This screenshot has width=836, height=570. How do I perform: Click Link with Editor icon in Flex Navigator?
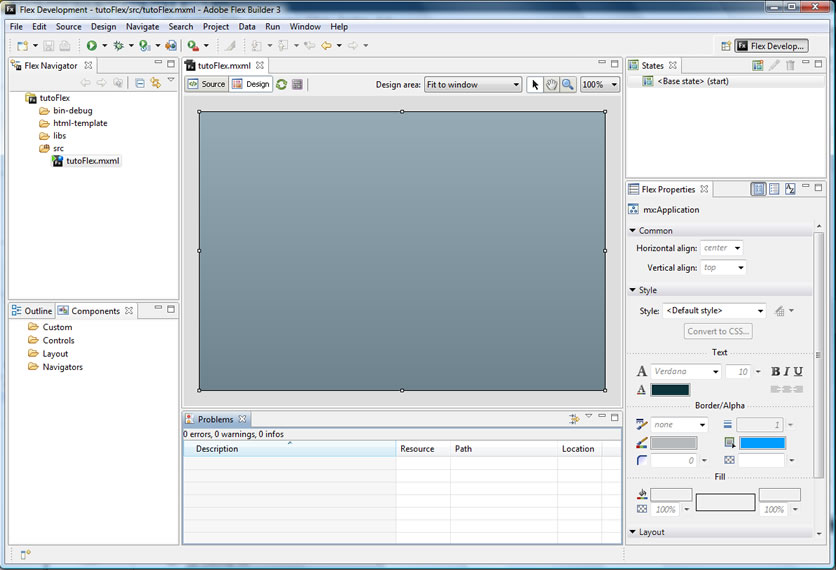[155, 83]
